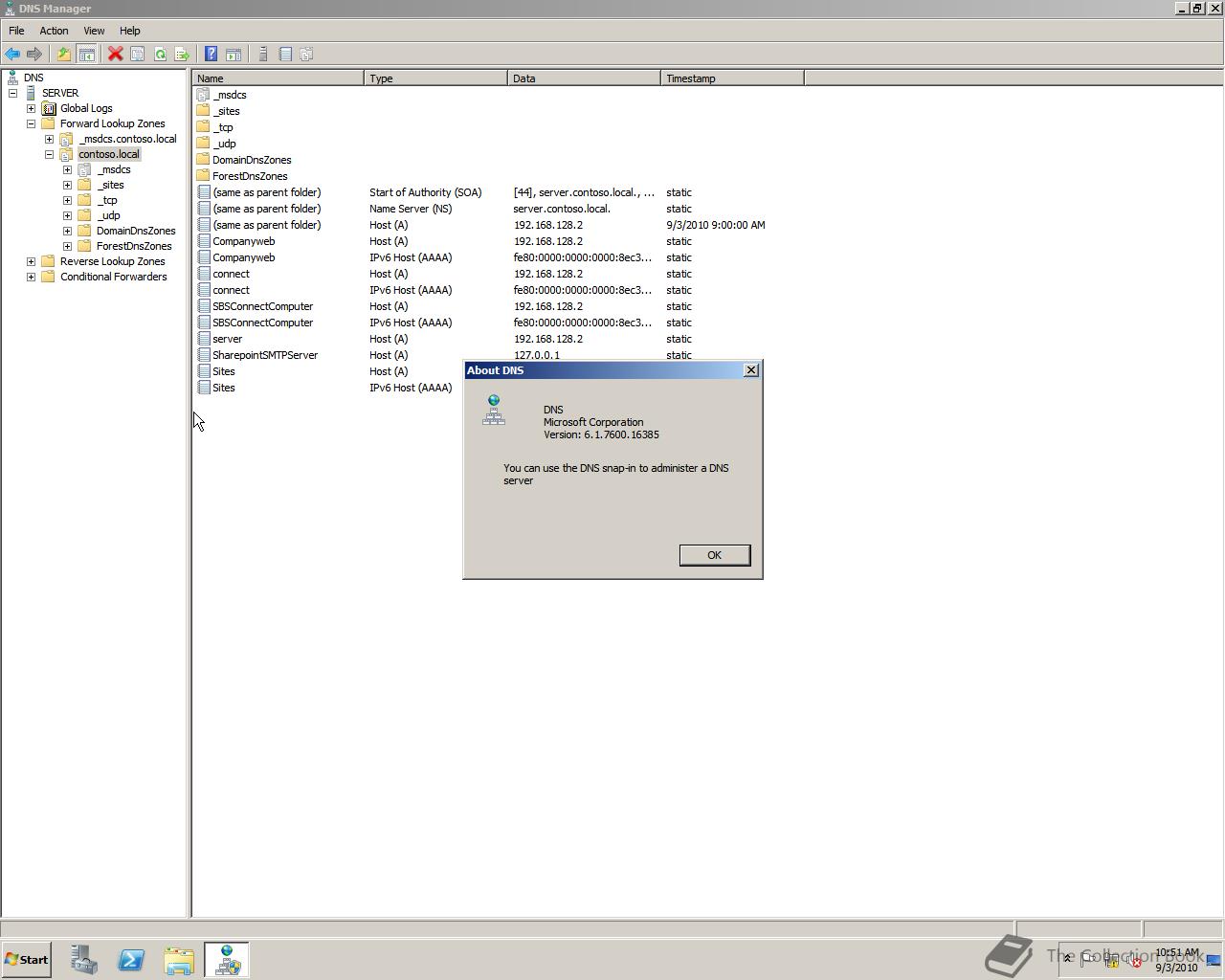Click the Export List toolbar icon
Screen dimensions: 1225x980
182,55
